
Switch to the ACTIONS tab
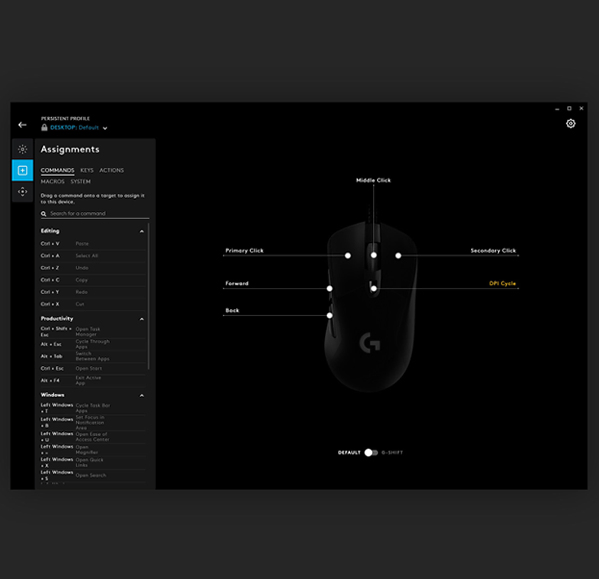click(x=112, y=170)
